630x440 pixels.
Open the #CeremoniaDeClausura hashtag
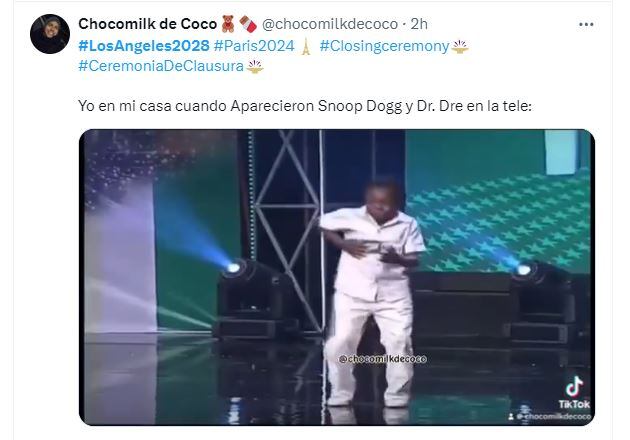coord(161,66)
